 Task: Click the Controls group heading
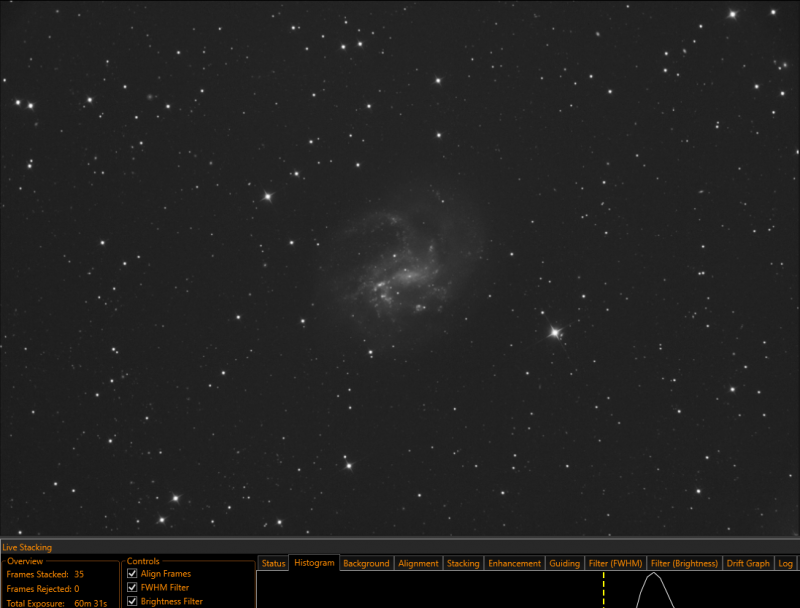click(143, 561)
